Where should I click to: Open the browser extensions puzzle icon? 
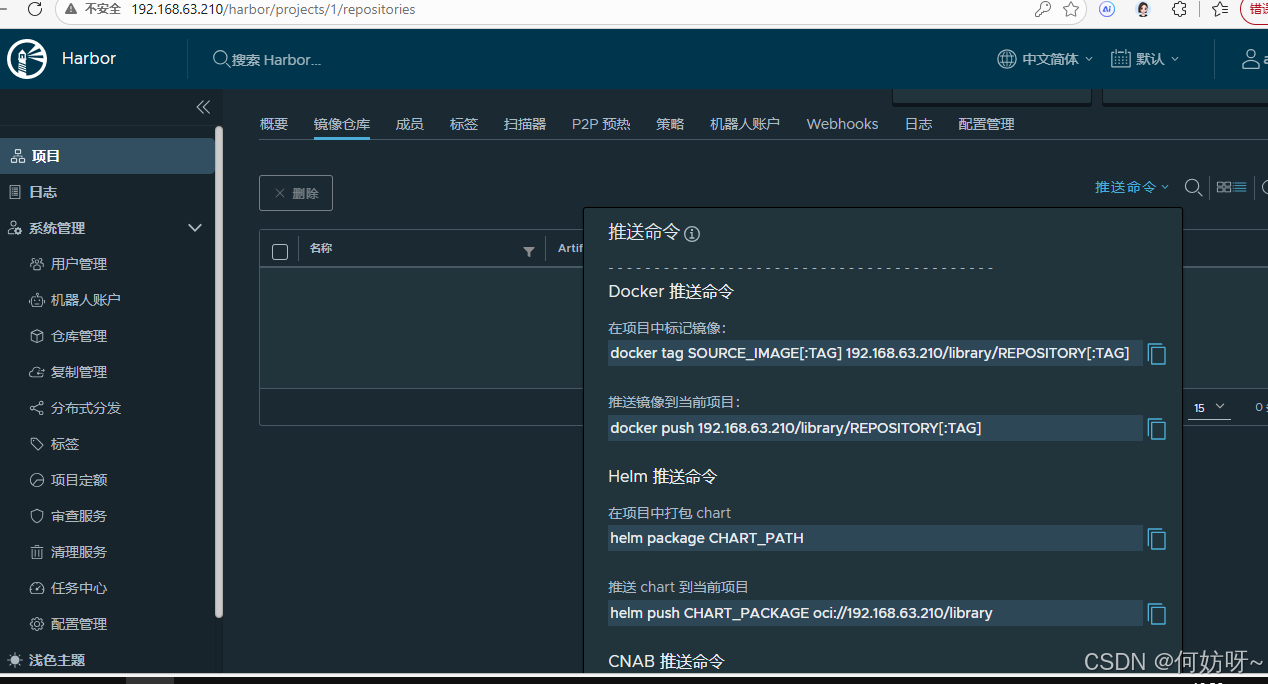coord(1179,9)
